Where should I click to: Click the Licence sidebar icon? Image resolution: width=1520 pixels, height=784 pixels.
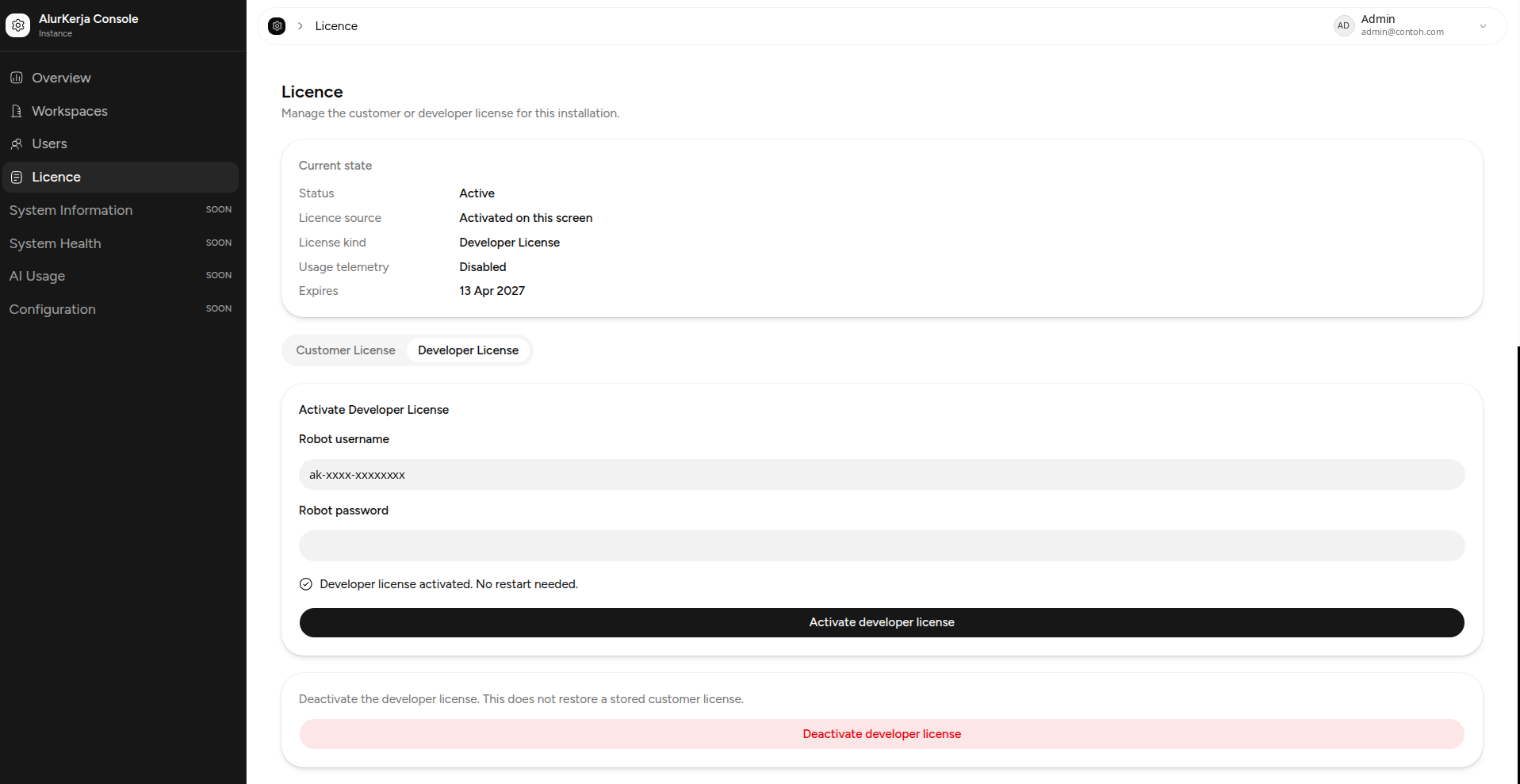17,177
